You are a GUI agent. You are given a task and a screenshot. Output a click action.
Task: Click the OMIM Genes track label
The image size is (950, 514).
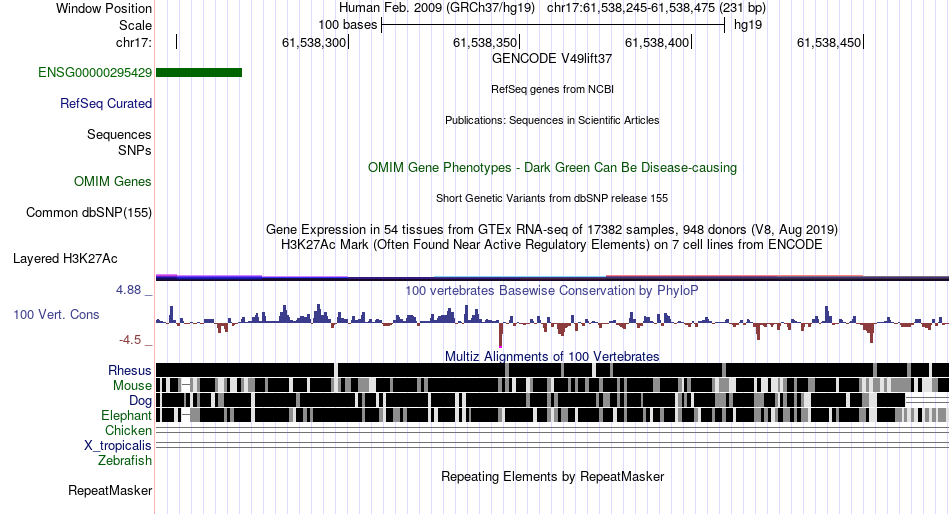113,181
